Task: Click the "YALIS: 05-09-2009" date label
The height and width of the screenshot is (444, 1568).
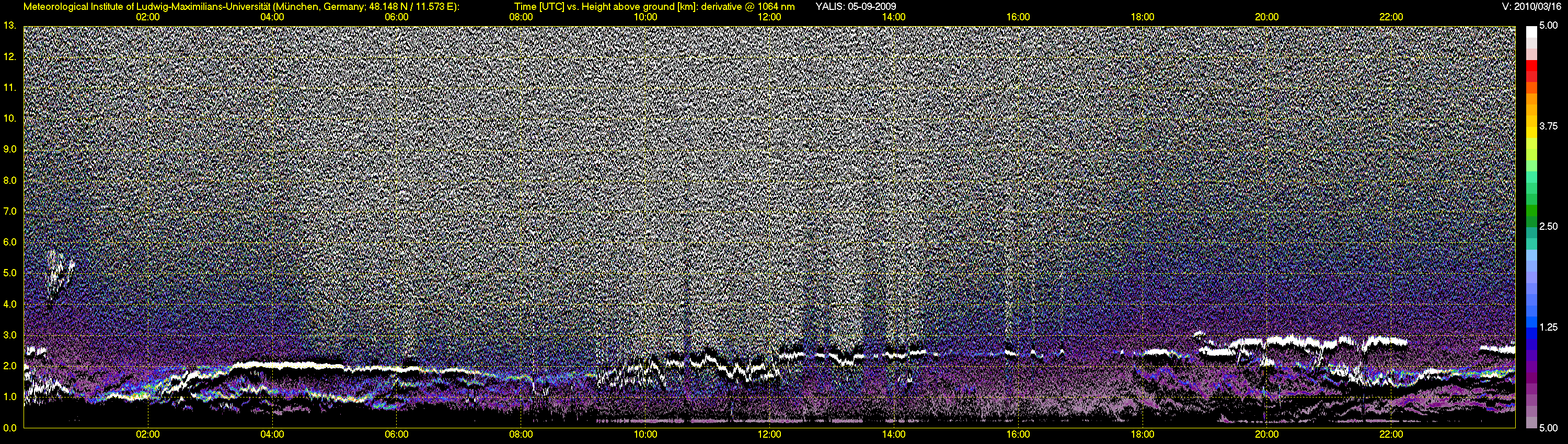Action: pyautogui.click(x=855, y=7)
